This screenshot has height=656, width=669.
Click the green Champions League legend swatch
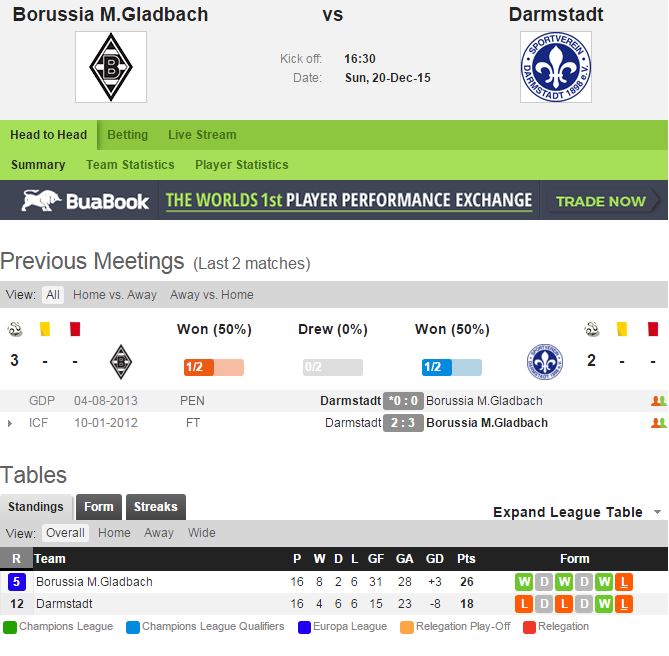9,627
